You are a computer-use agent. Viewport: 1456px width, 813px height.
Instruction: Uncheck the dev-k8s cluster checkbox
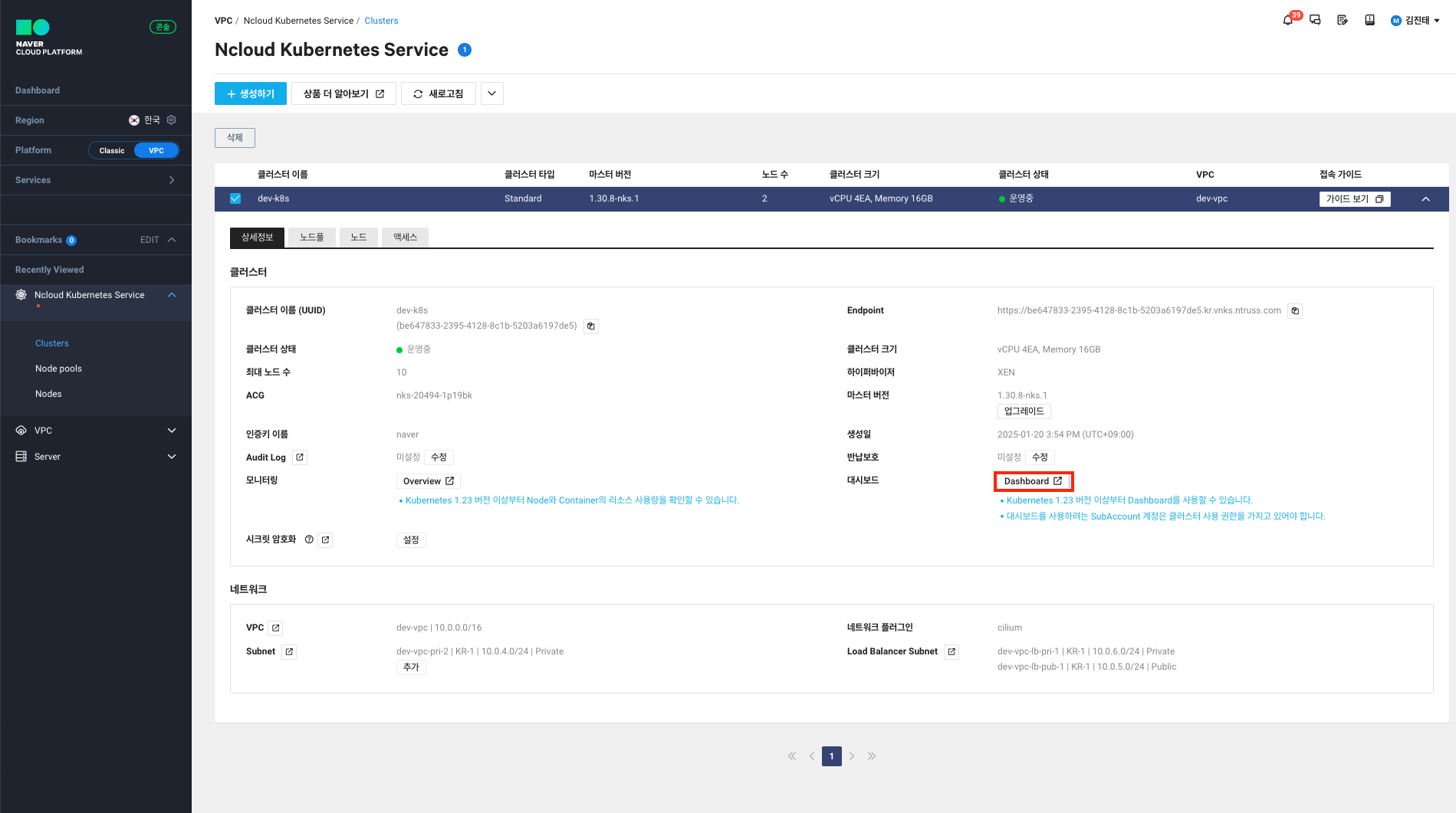click(235, 198)
